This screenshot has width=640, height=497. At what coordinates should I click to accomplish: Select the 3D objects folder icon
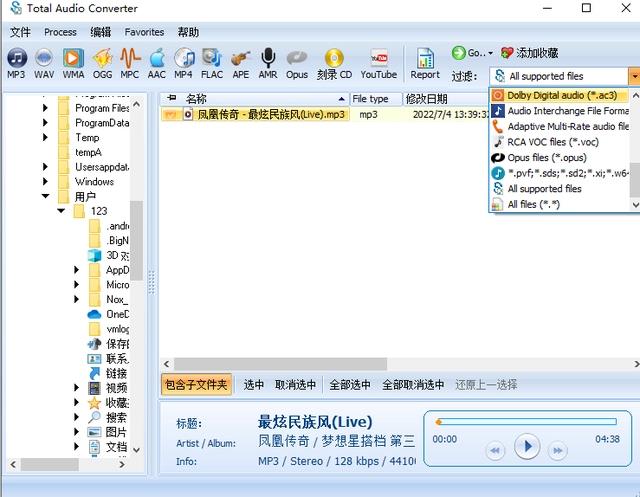94,255
